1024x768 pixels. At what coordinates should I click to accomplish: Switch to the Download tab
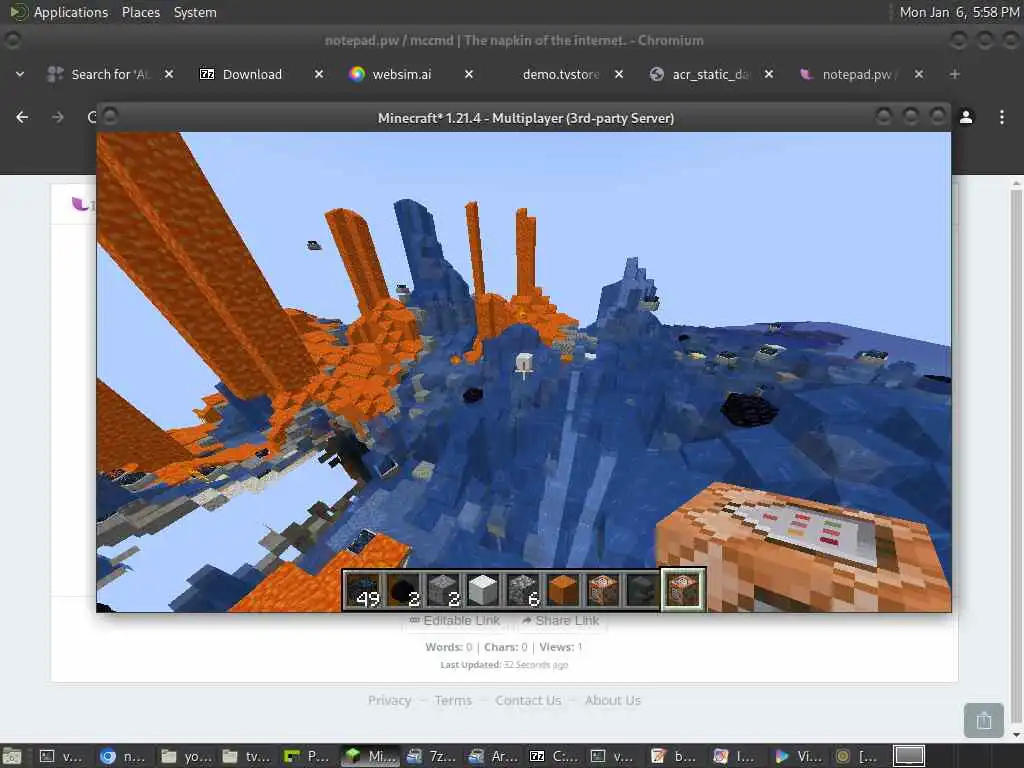click(251, 74)
